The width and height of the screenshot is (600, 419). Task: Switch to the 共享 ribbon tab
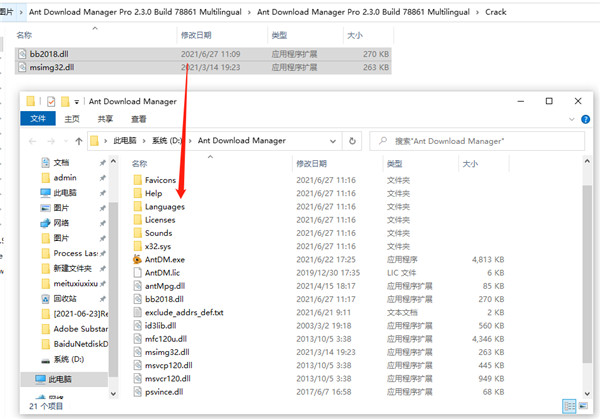click(105, 119)
